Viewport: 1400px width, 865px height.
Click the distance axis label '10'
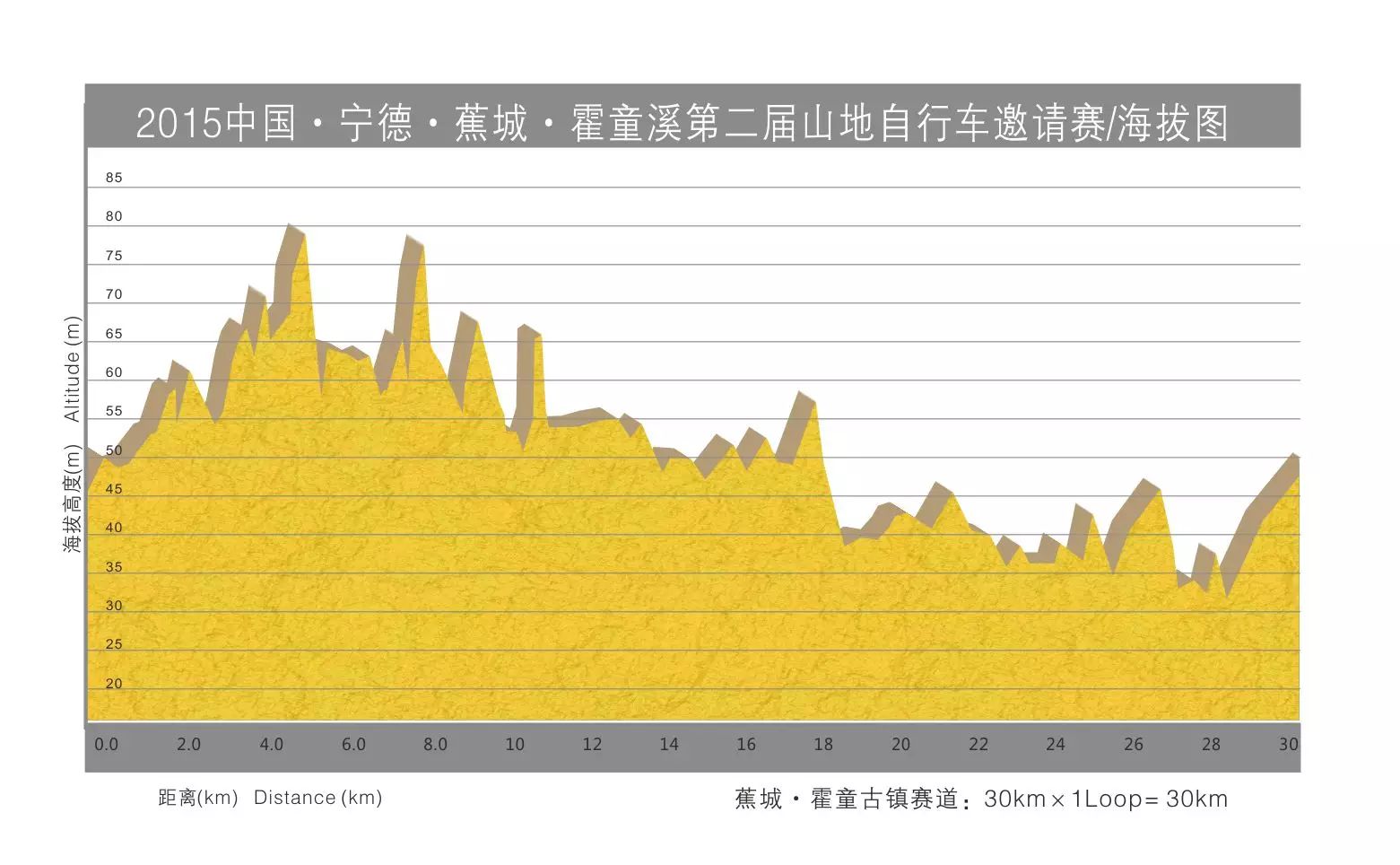tap(515, 744)
